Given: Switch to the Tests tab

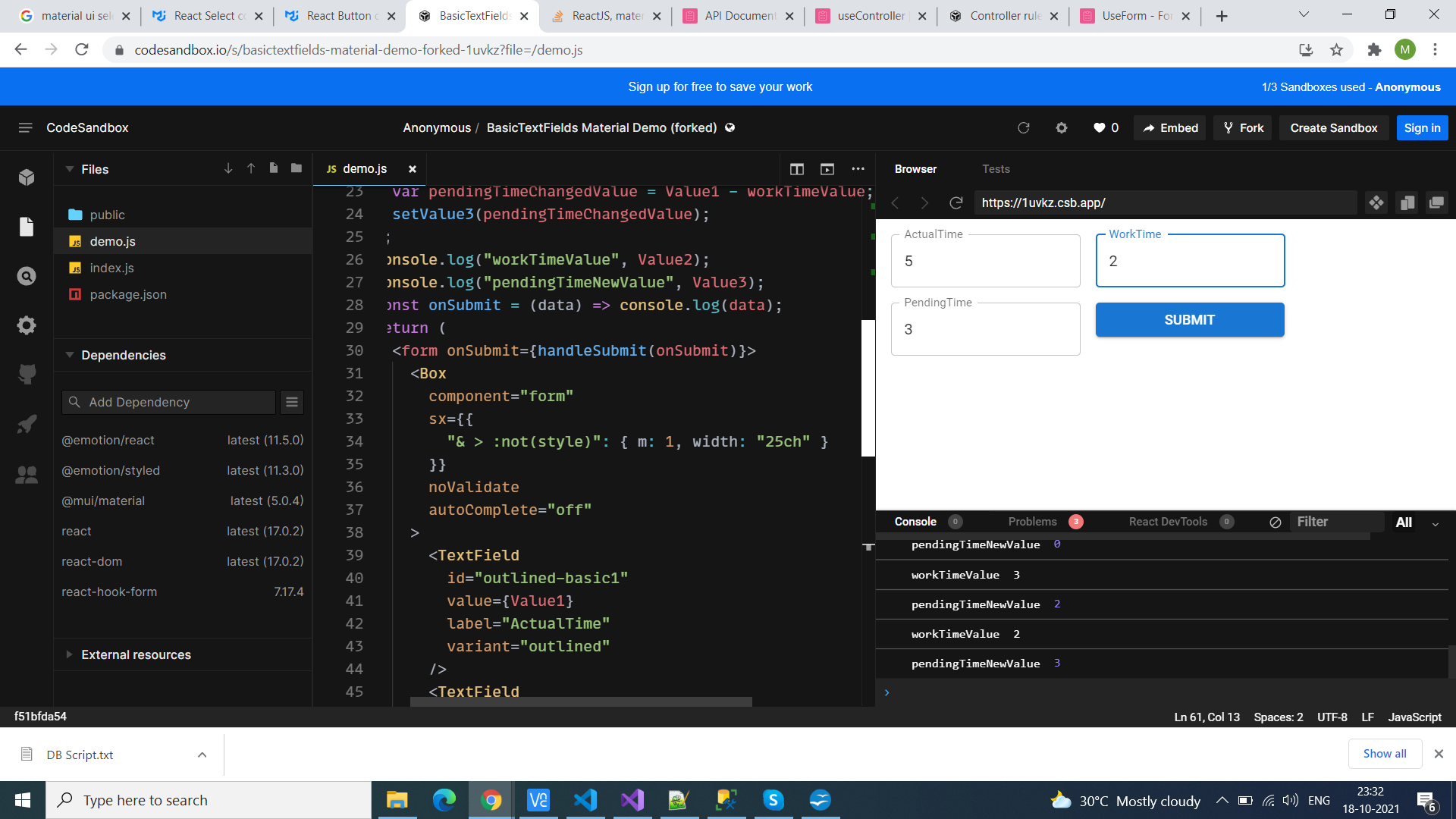Looking at the screenshot, I should 996,169.
